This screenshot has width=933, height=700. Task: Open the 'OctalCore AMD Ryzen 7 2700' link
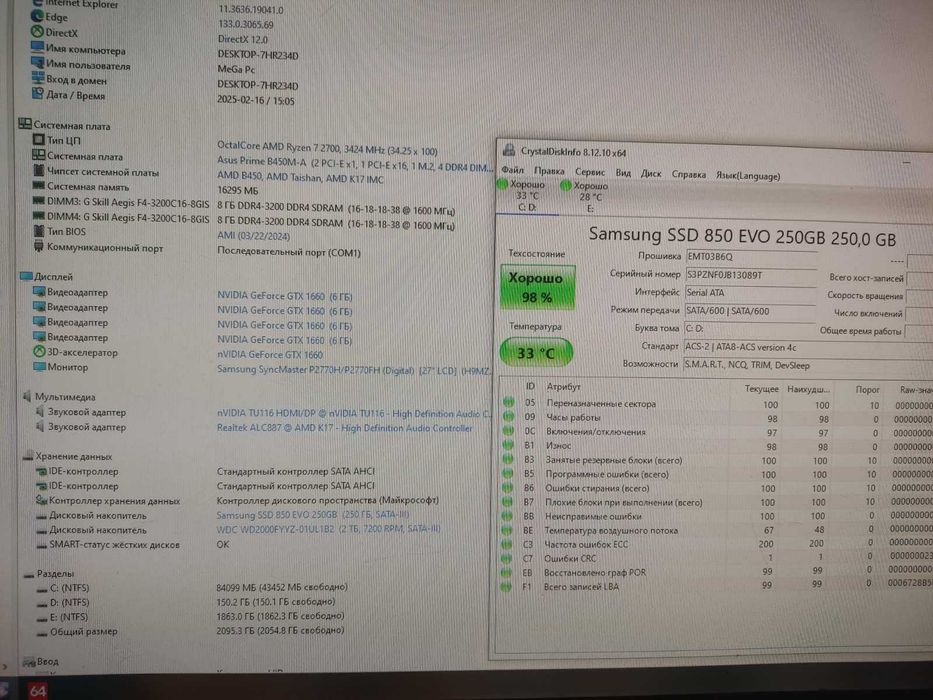(x=327, y=148)
